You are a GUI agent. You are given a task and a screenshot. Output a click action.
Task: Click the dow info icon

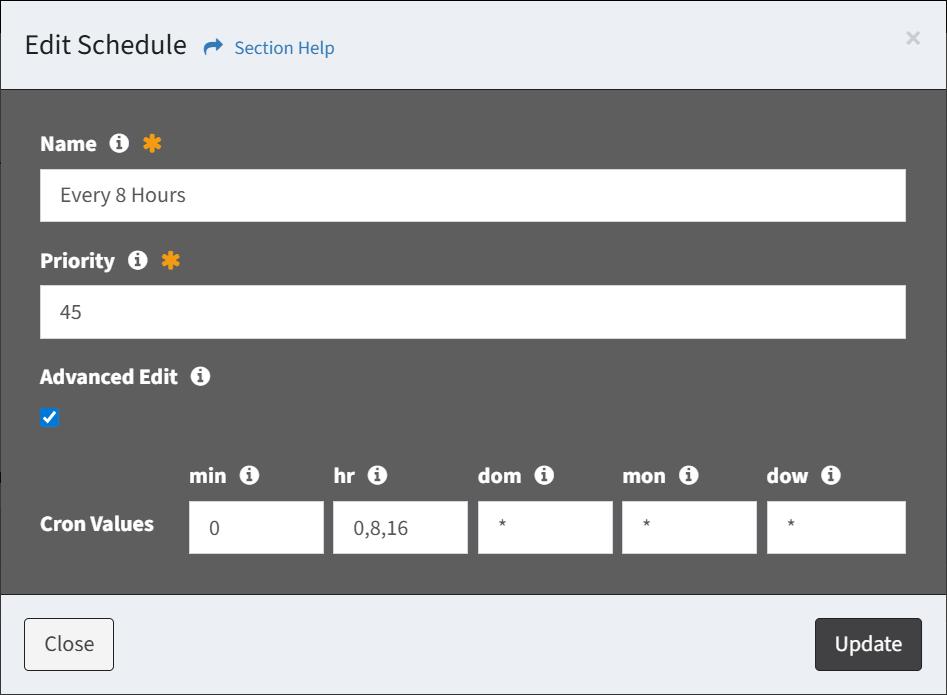click(830, 476)
